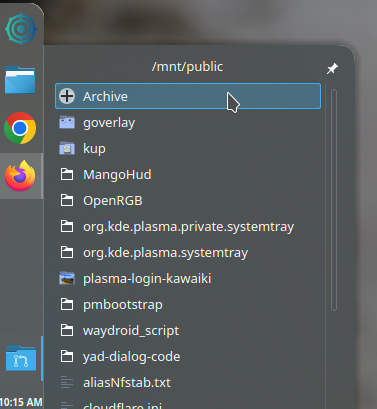Open the pmbootstrap folder

click(188, 304)
